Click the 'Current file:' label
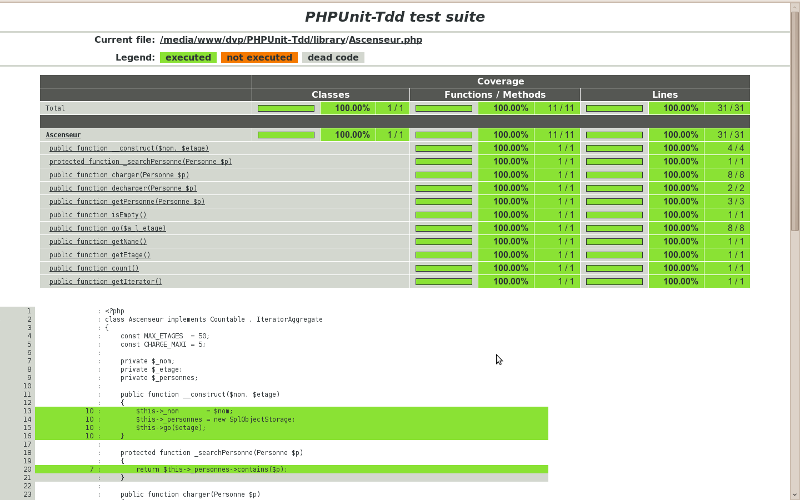800x500 pixels. 124,40
